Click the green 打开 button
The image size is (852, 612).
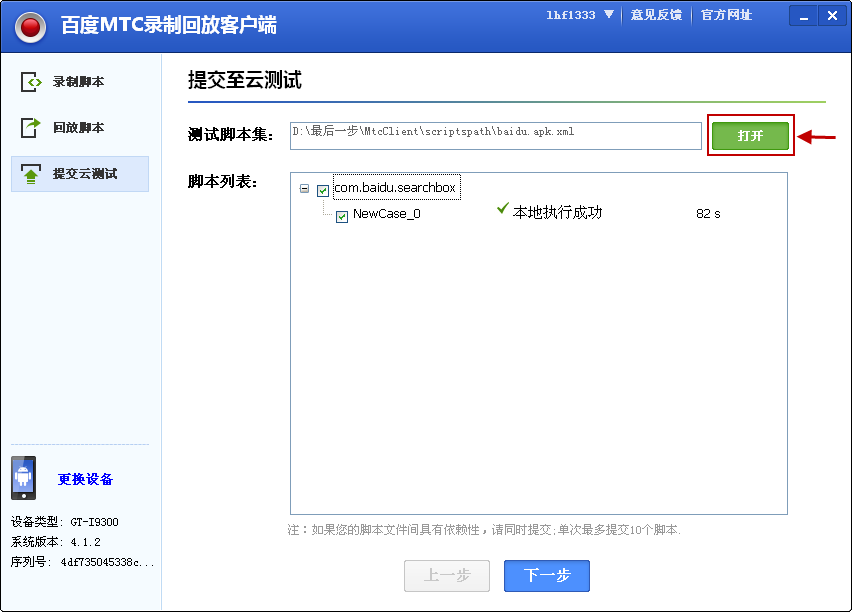click(750, 135)
